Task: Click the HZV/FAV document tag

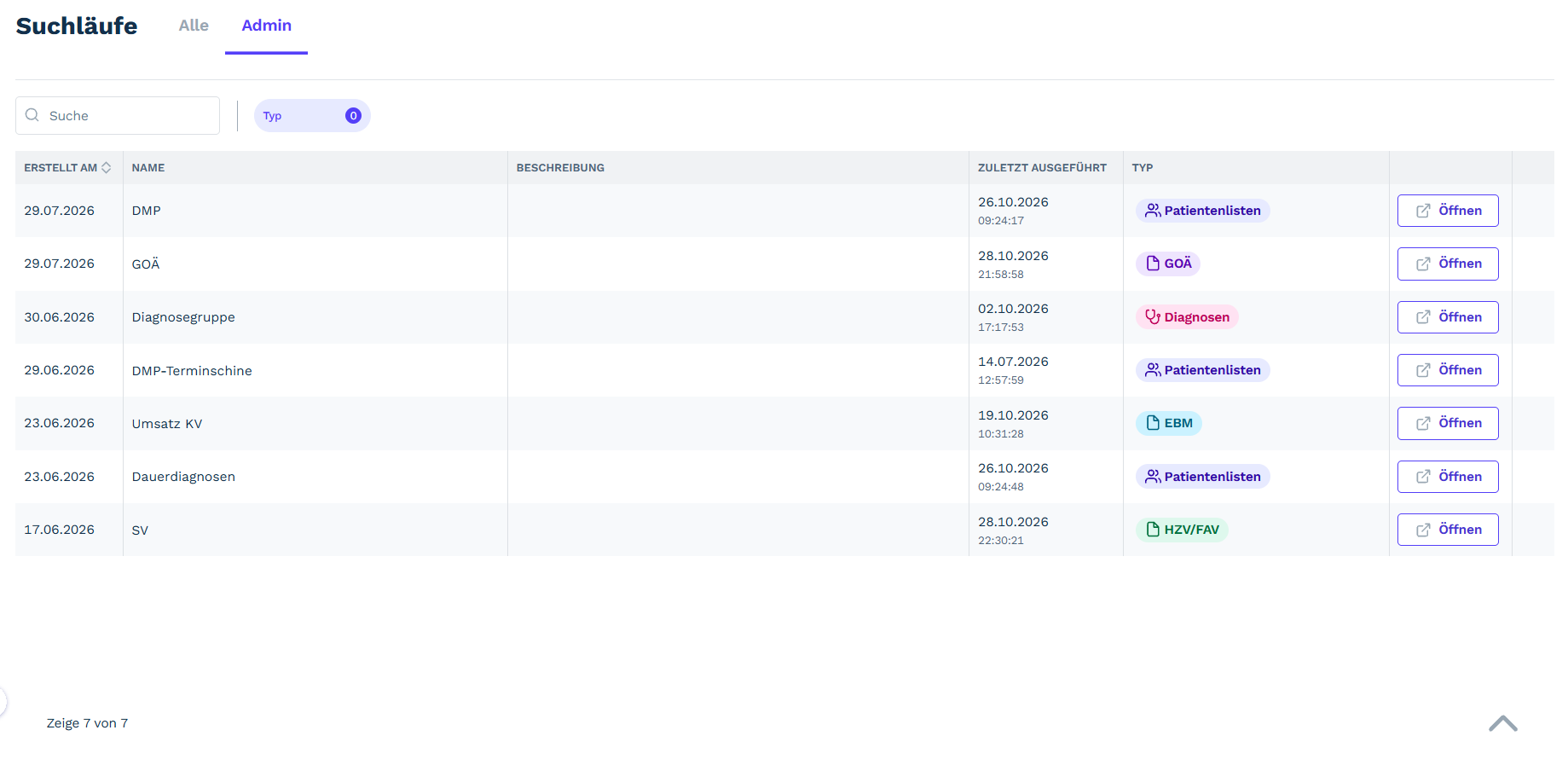Action: [x=1182, y=530]
